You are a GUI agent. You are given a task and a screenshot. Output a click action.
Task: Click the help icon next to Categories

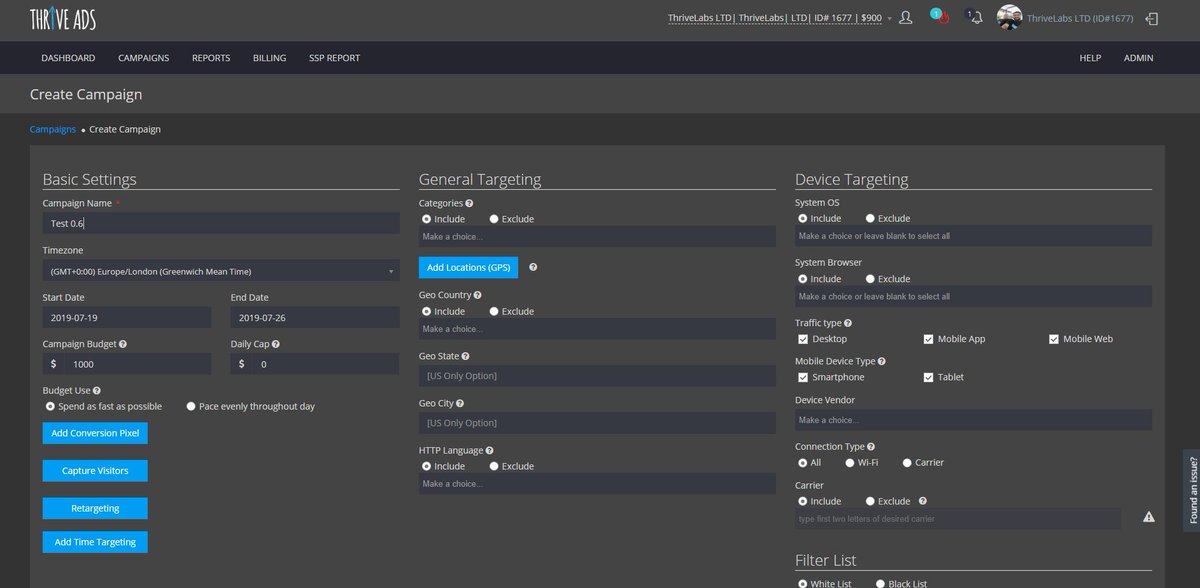(x=468, y=202)
